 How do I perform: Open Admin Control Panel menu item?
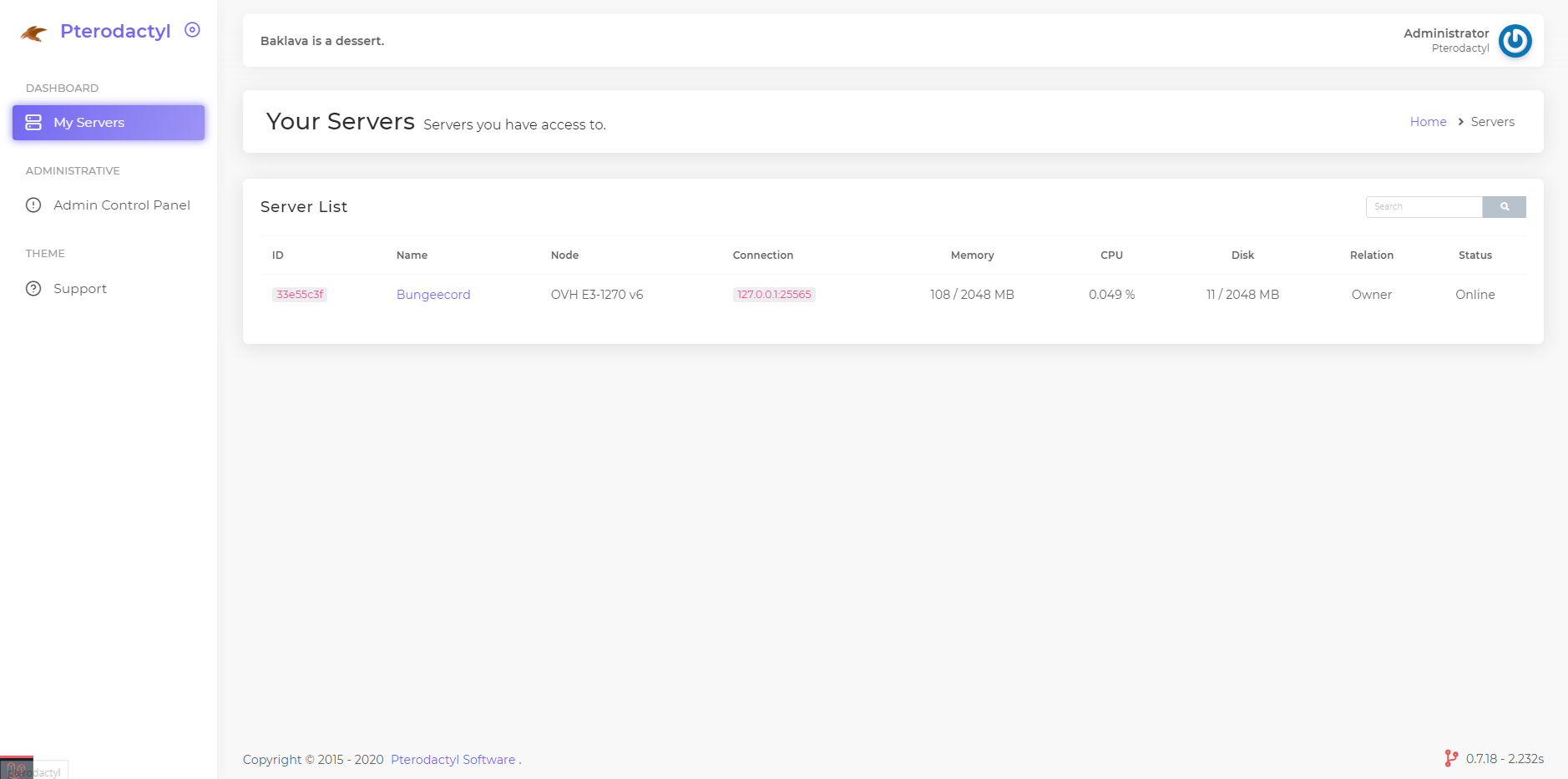click(122, 205)
